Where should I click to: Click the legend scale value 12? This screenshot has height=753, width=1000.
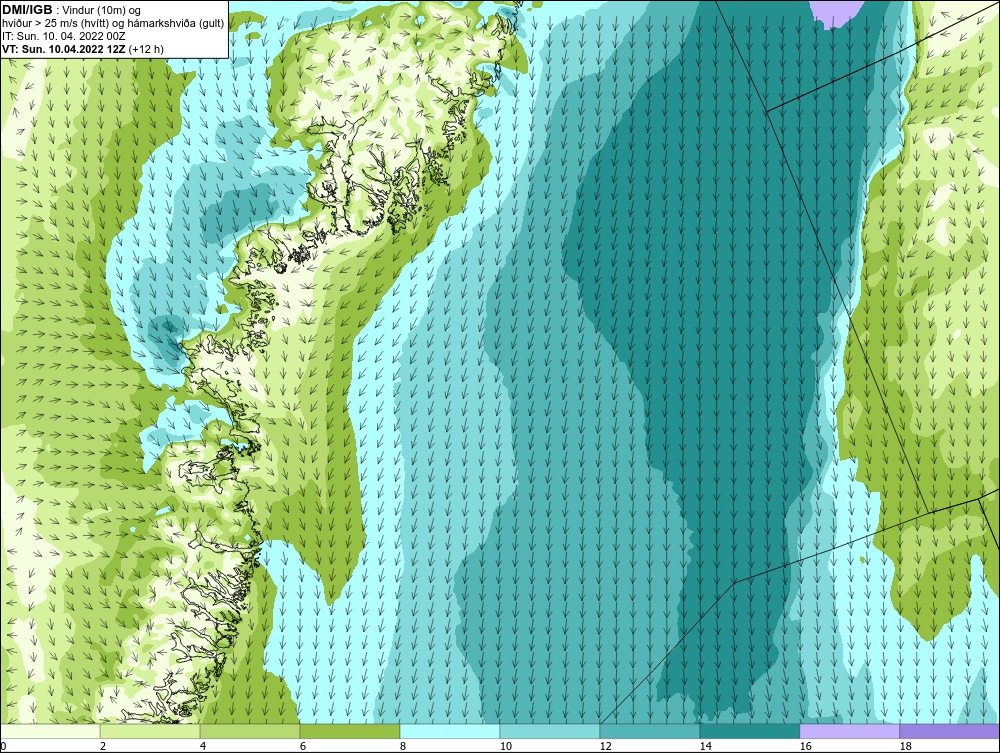pos(605,746)
